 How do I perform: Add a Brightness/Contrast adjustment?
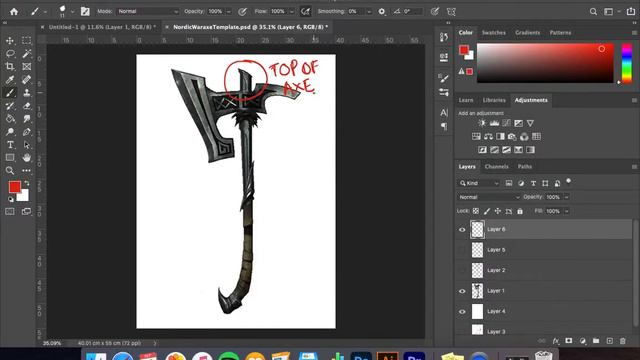(482, 123)
